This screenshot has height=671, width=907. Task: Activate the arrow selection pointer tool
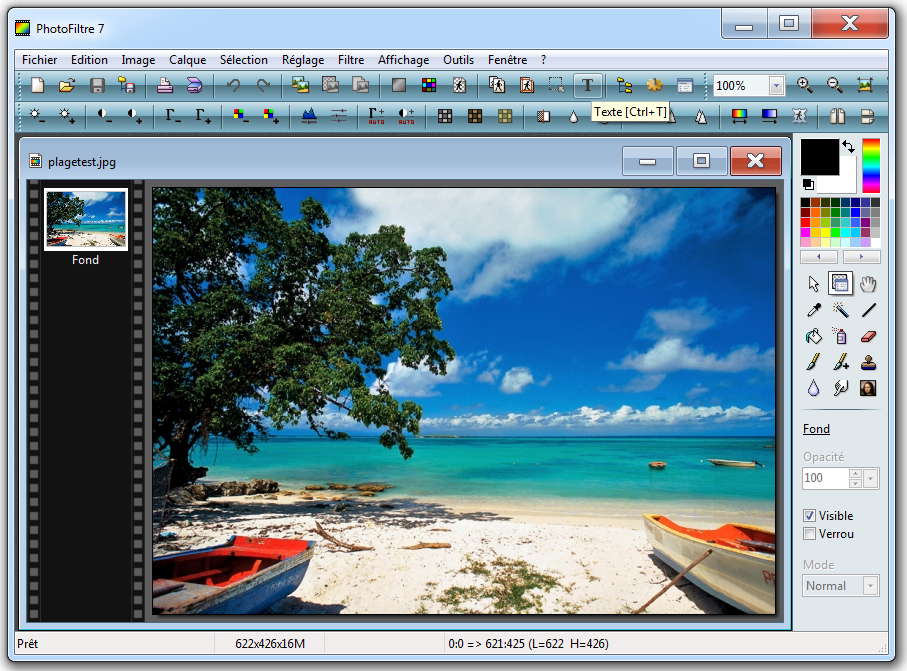[x=814, y=284]
